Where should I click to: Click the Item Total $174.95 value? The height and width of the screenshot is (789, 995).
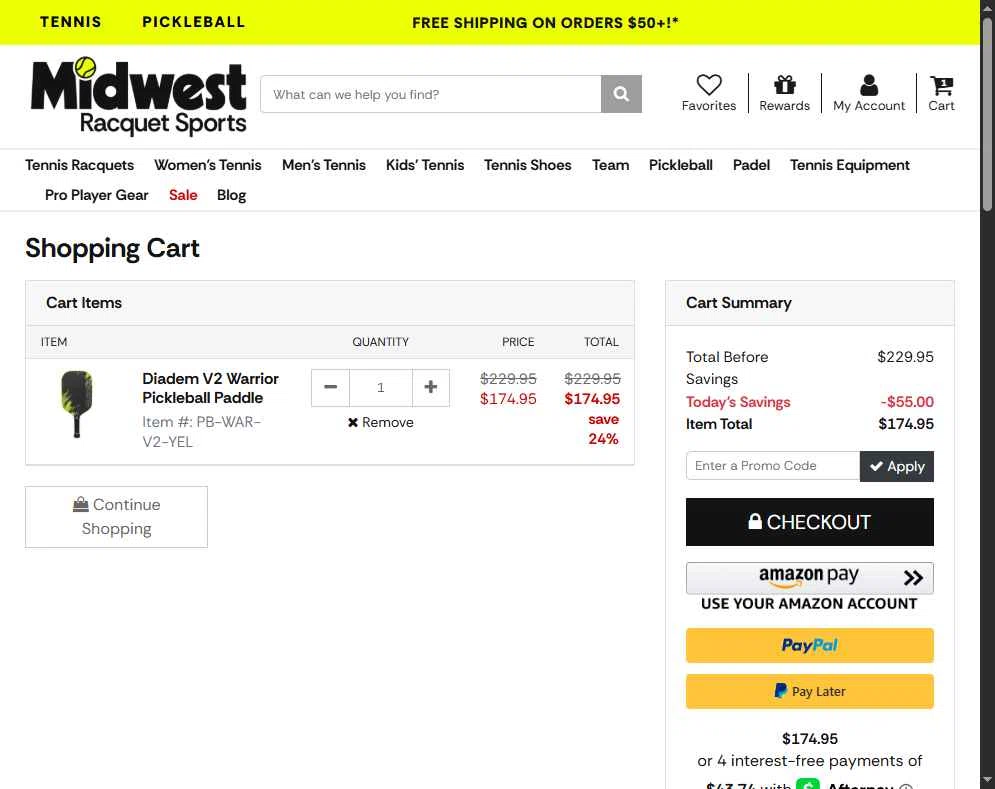(906, 424)
